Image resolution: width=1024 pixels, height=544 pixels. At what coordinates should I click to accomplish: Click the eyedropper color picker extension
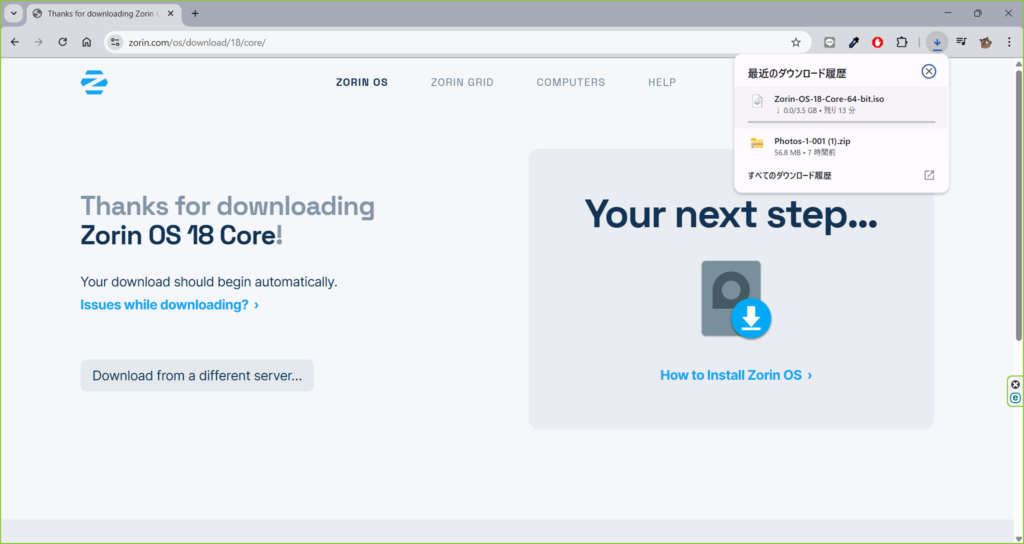click(854, 42)
